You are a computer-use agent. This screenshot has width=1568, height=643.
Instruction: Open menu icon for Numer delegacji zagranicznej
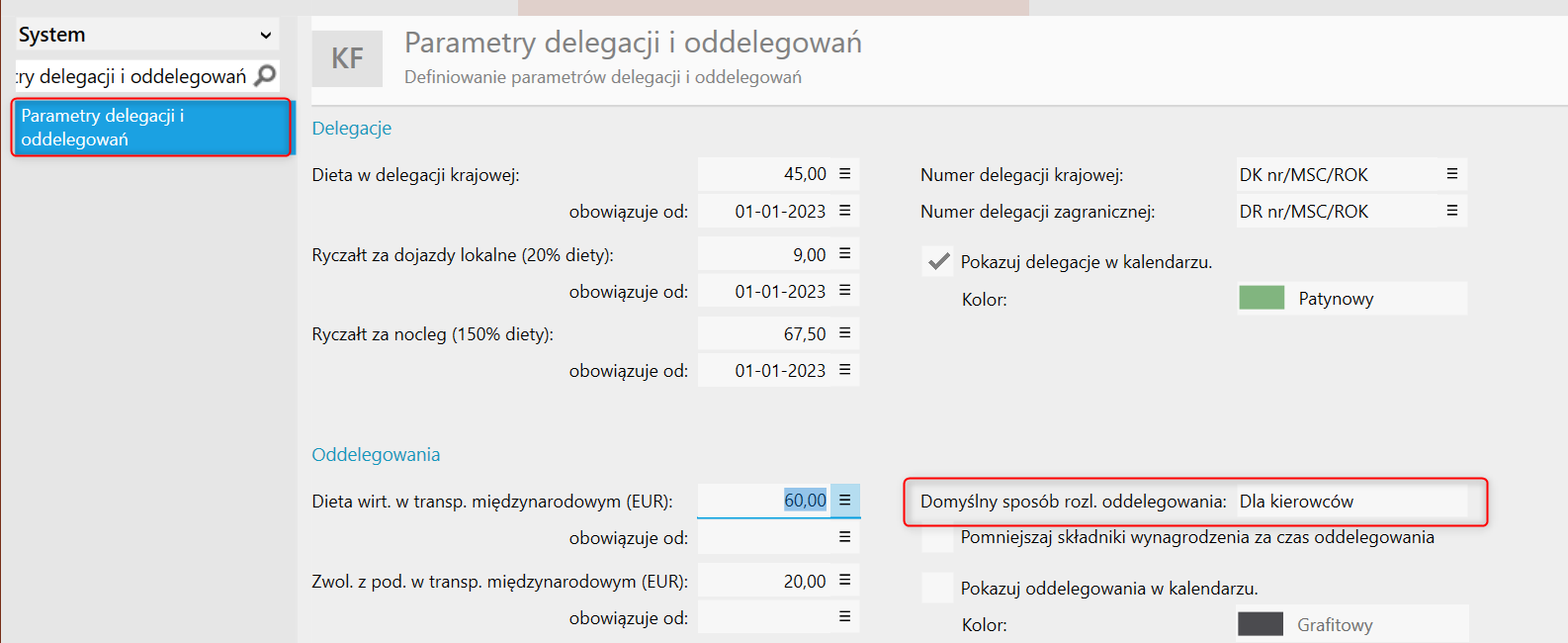[x=1452, y=211]
